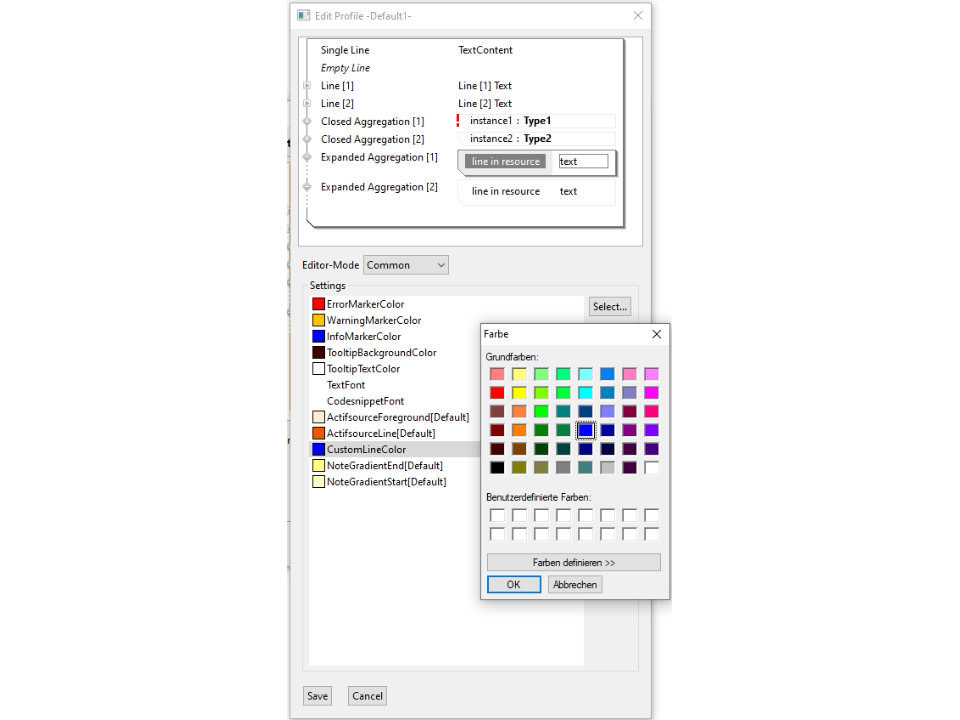Click the yellow-orange WarningMarkerColor swatch
960x720 pixels.
[x=318, y=320]
